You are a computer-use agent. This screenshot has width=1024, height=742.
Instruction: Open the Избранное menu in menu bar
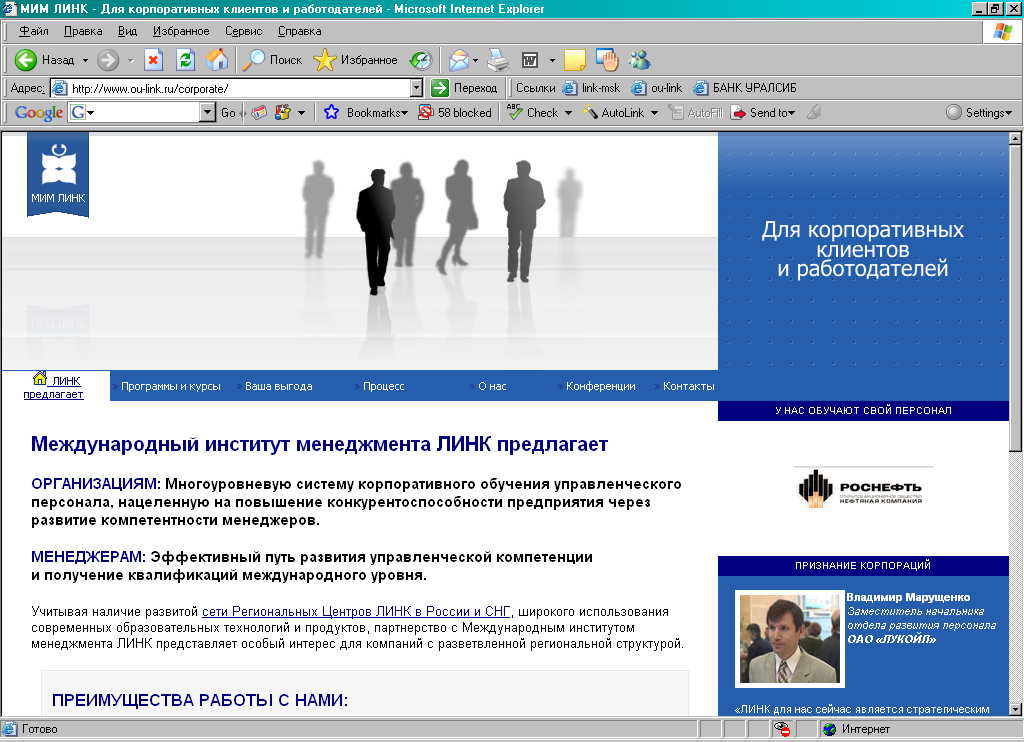coord(181,31)
